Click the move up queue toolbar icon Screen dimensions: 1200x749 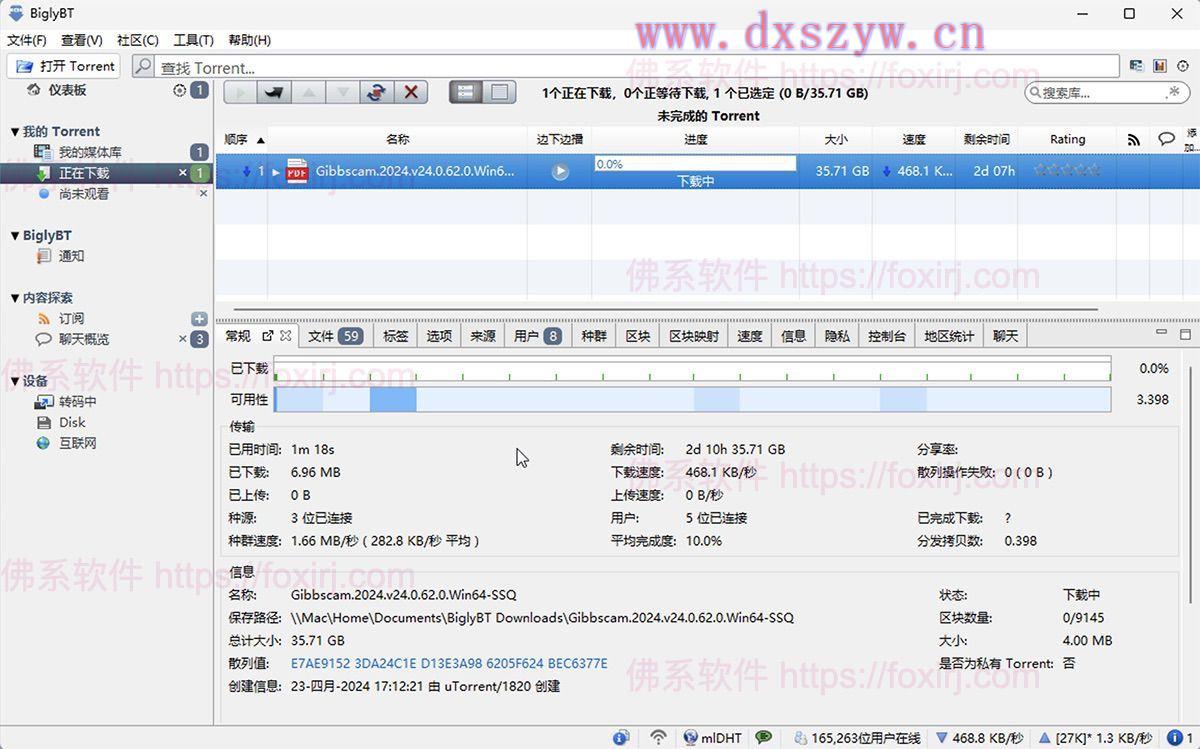pyautogui.click(x=308, y=92)
